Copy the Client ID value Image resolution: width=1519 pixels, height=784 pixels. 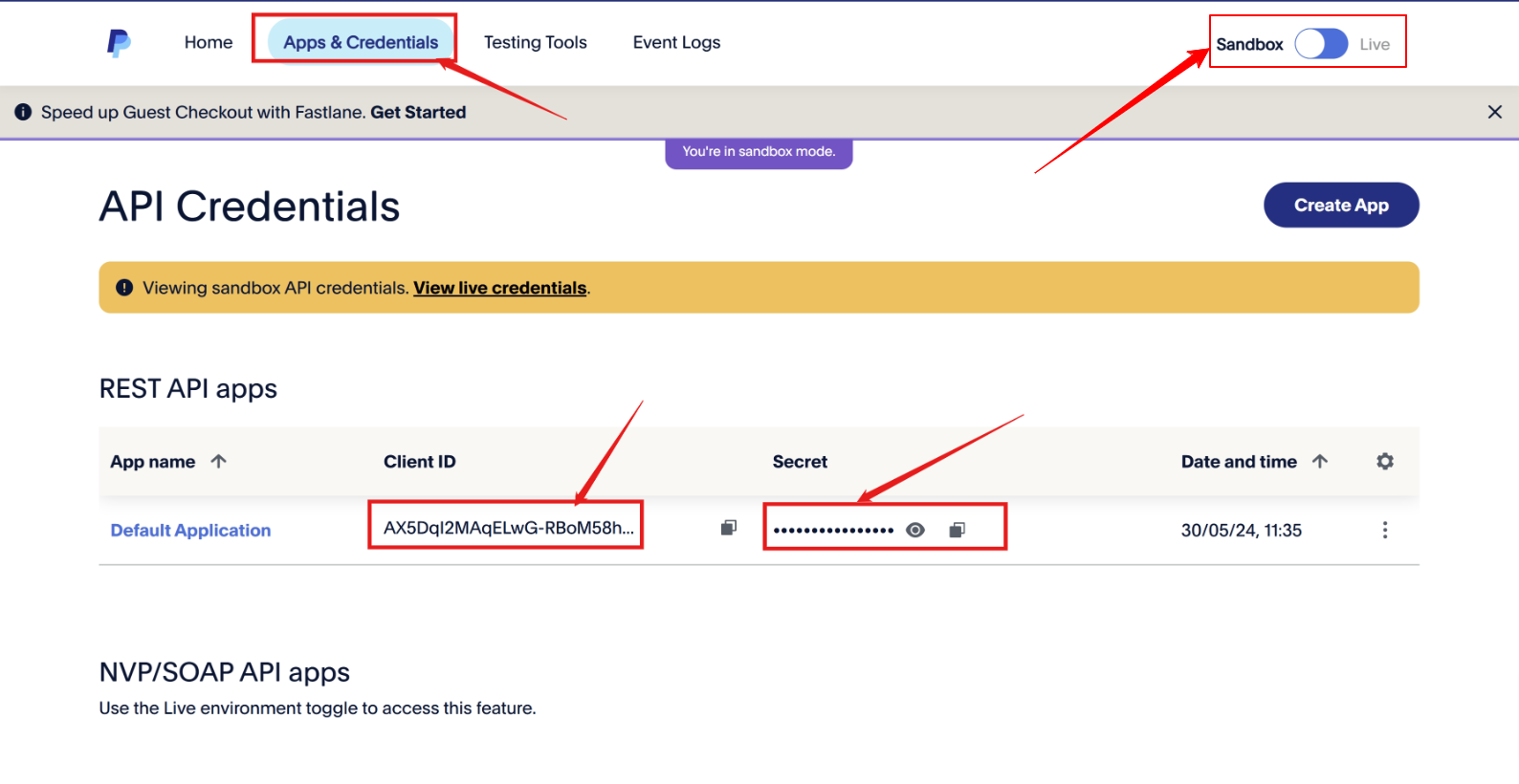[x=729, y=528]
